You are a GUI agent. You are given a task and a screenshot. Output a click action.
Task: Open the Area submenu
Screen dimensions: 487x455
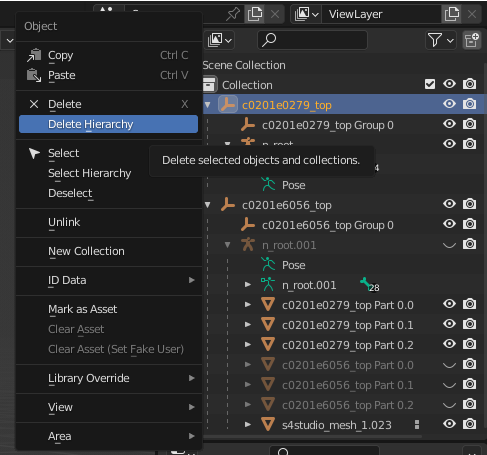tap(108, 436)
